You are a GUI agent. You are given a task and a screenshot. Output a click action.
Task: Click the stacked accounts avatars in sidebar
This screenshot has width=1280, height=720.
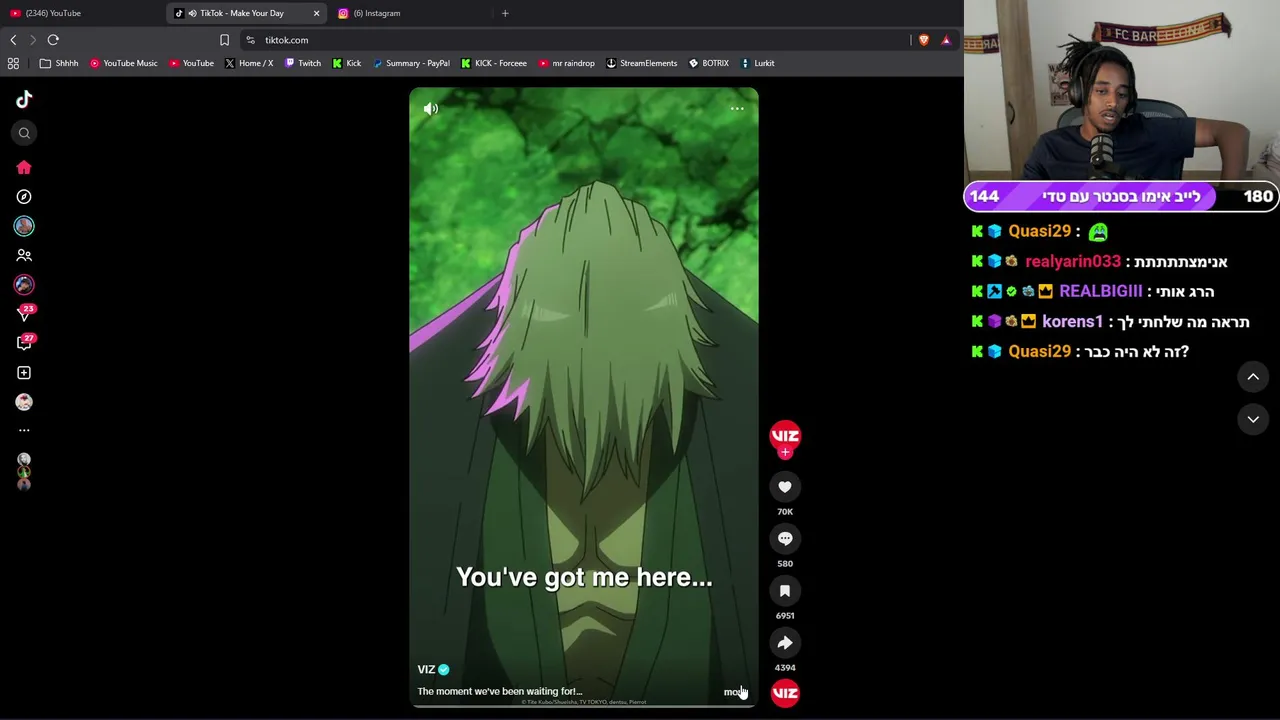point(24,472)
